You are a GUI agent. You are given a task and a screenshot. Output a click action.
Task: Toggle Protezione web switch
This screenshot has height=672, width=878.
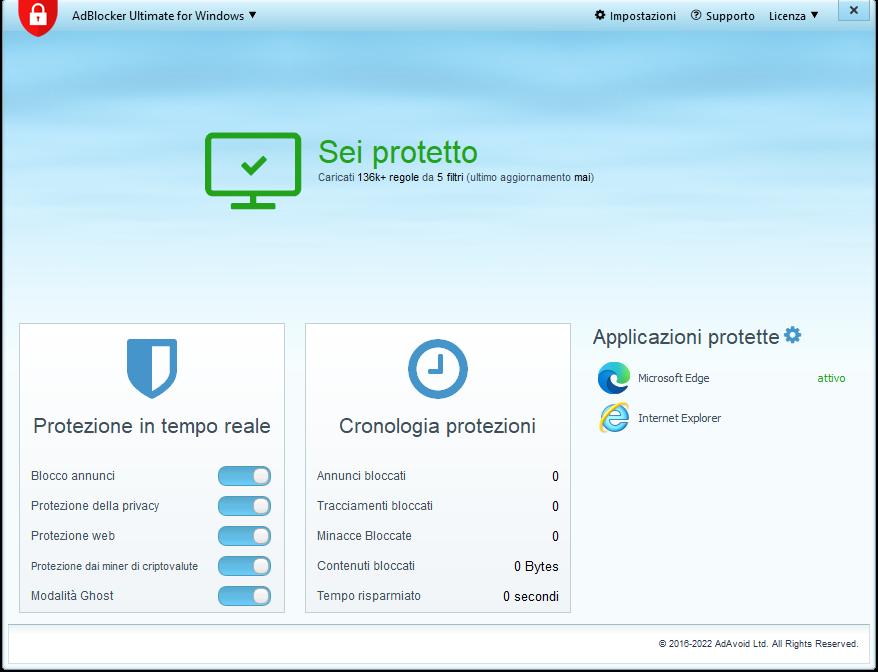[244, 536]
